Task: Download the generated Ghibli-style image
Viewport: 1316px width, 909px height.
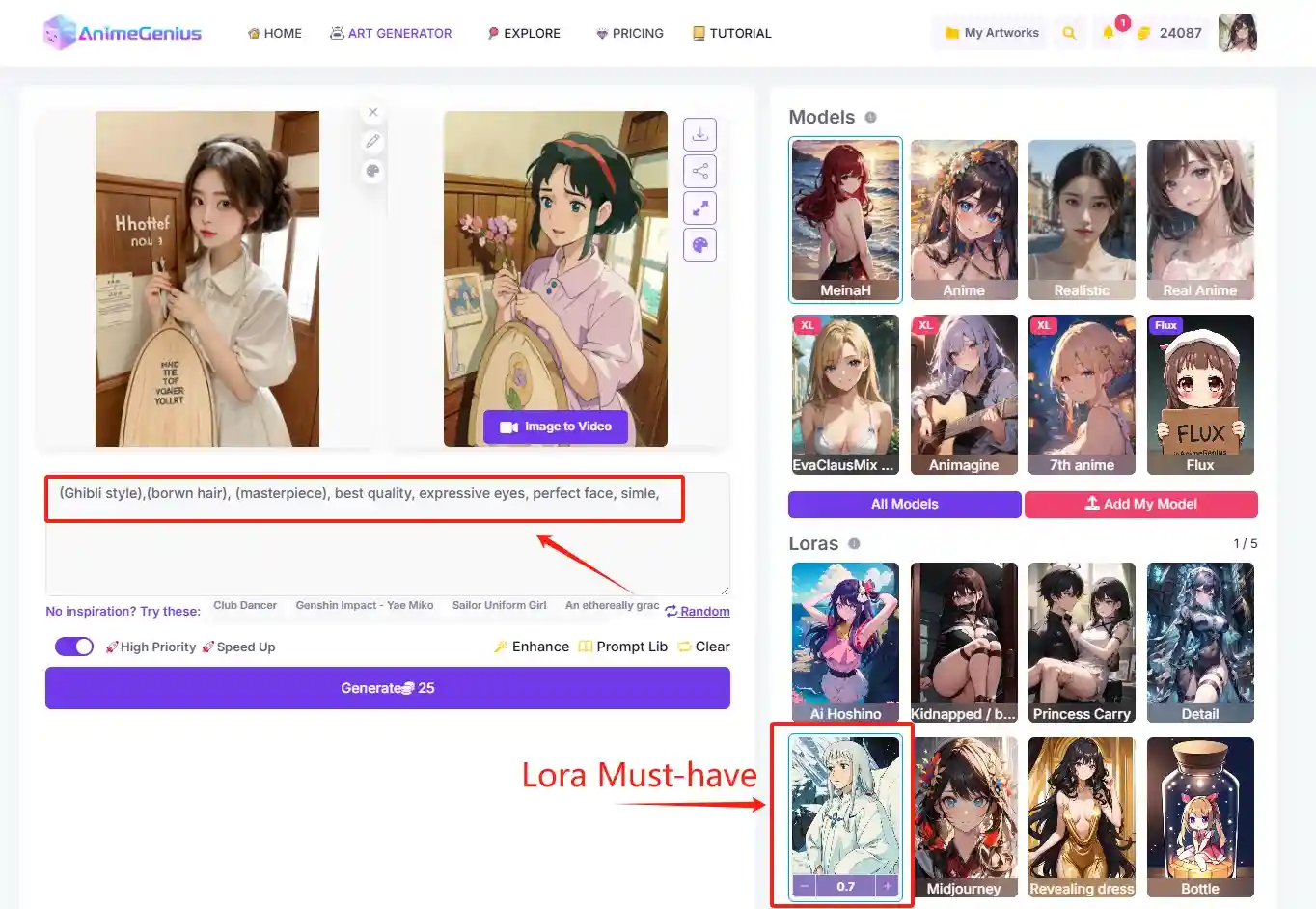Action: pos(699,134)
